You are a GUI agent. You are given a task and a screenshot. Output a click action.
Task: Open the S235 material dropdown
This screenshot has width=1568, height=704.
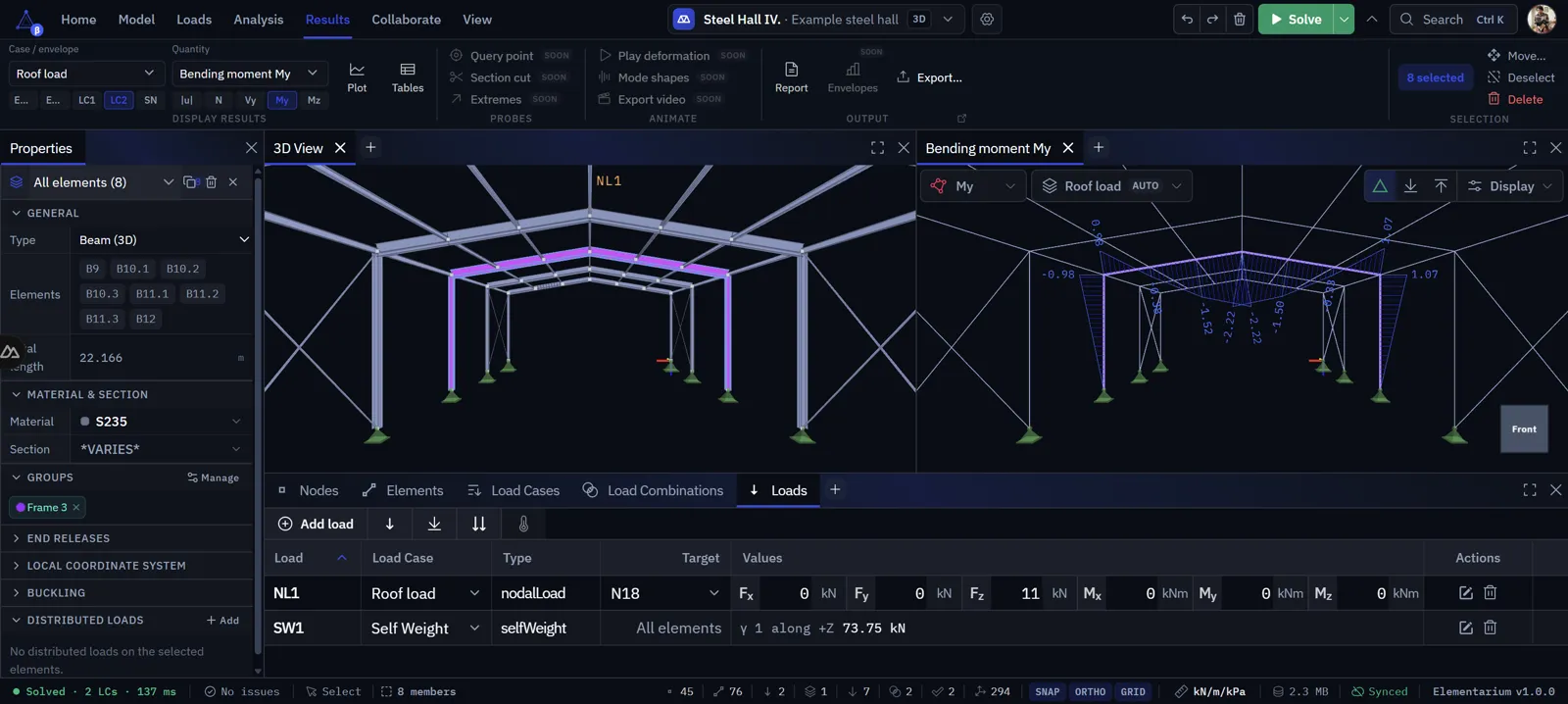coord(160,421)
